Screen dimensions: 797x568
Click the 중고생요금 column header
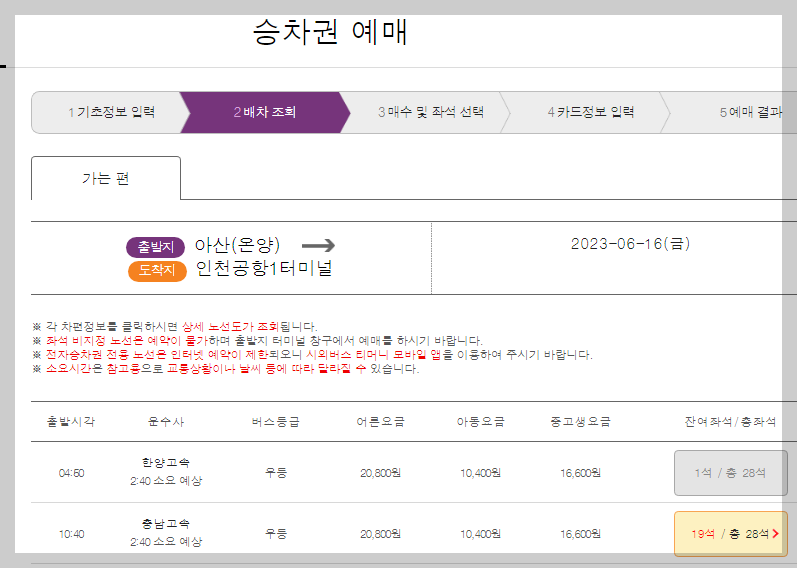pos(580,422)
